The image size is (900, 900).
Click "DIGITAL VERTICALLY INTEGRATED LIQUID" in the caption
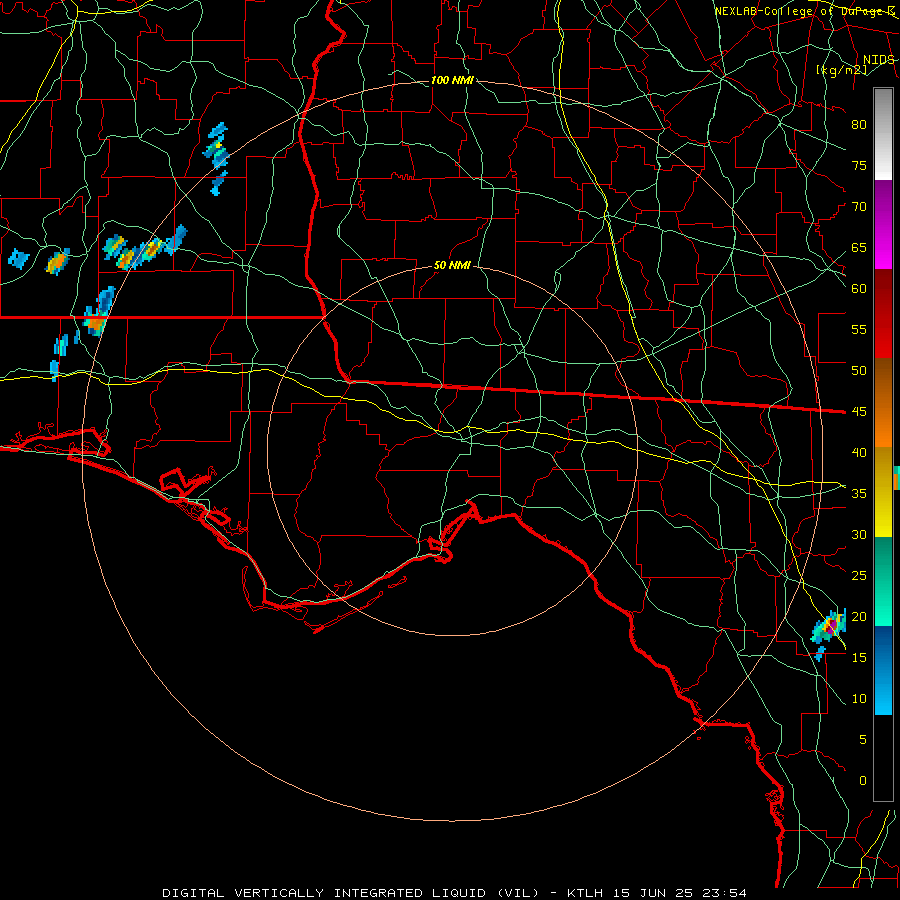coord(323,893)
